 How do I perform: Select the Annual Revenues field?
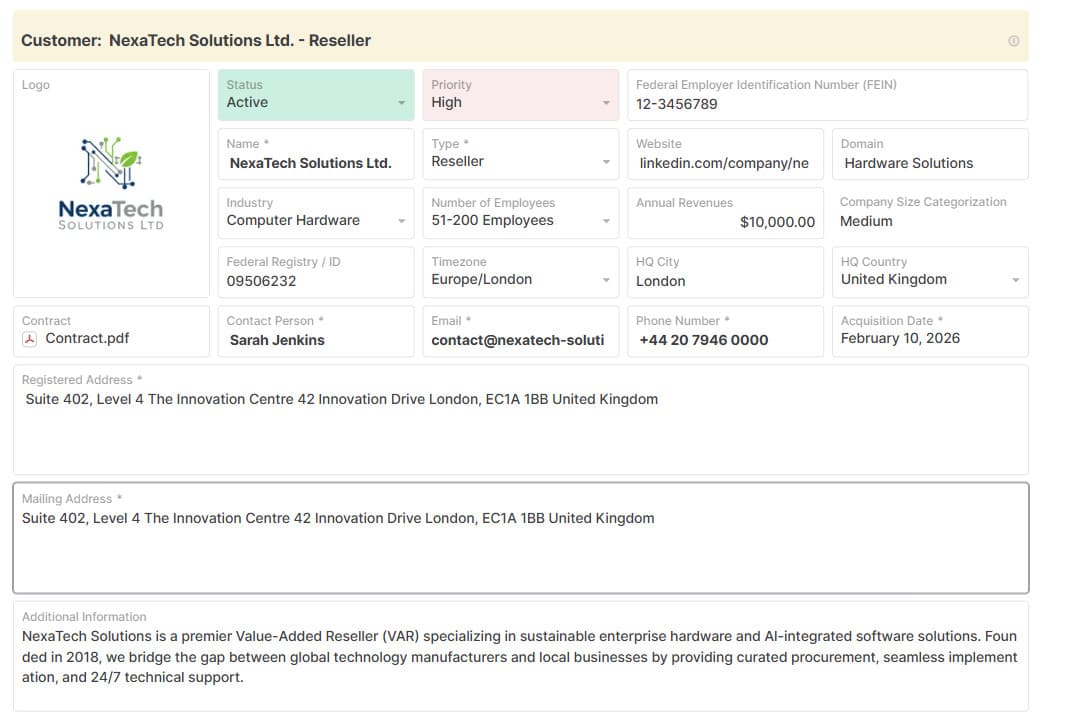726,222
